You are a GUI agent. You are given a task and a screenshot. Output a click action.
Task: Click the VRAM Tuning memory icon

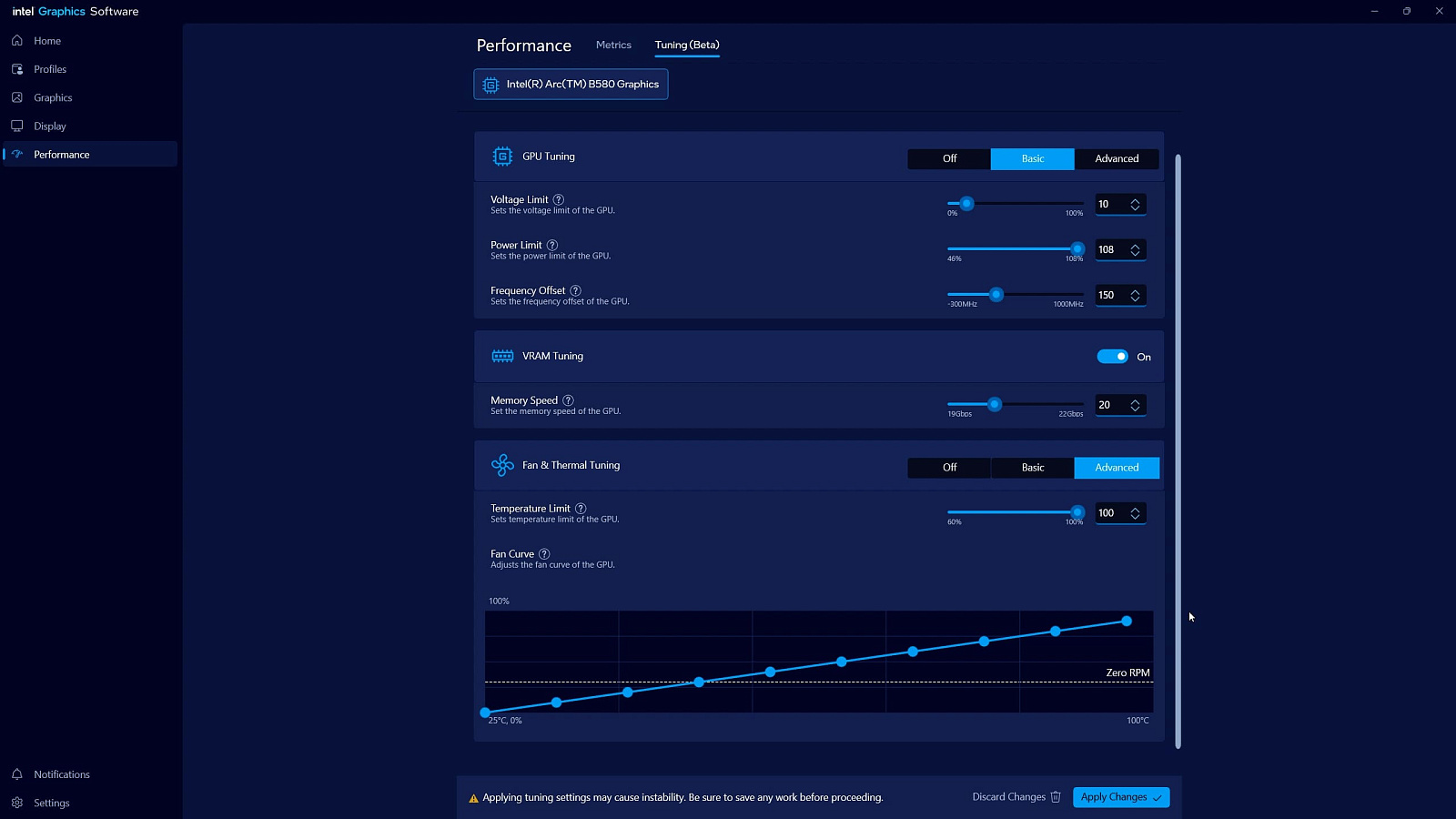(502, 356)
